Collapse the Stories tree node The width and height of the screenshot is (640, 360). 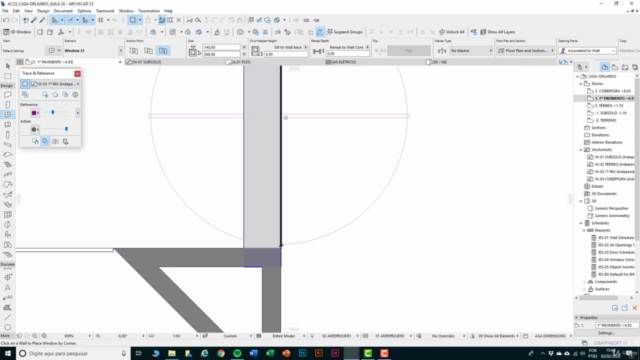point(581,84)
